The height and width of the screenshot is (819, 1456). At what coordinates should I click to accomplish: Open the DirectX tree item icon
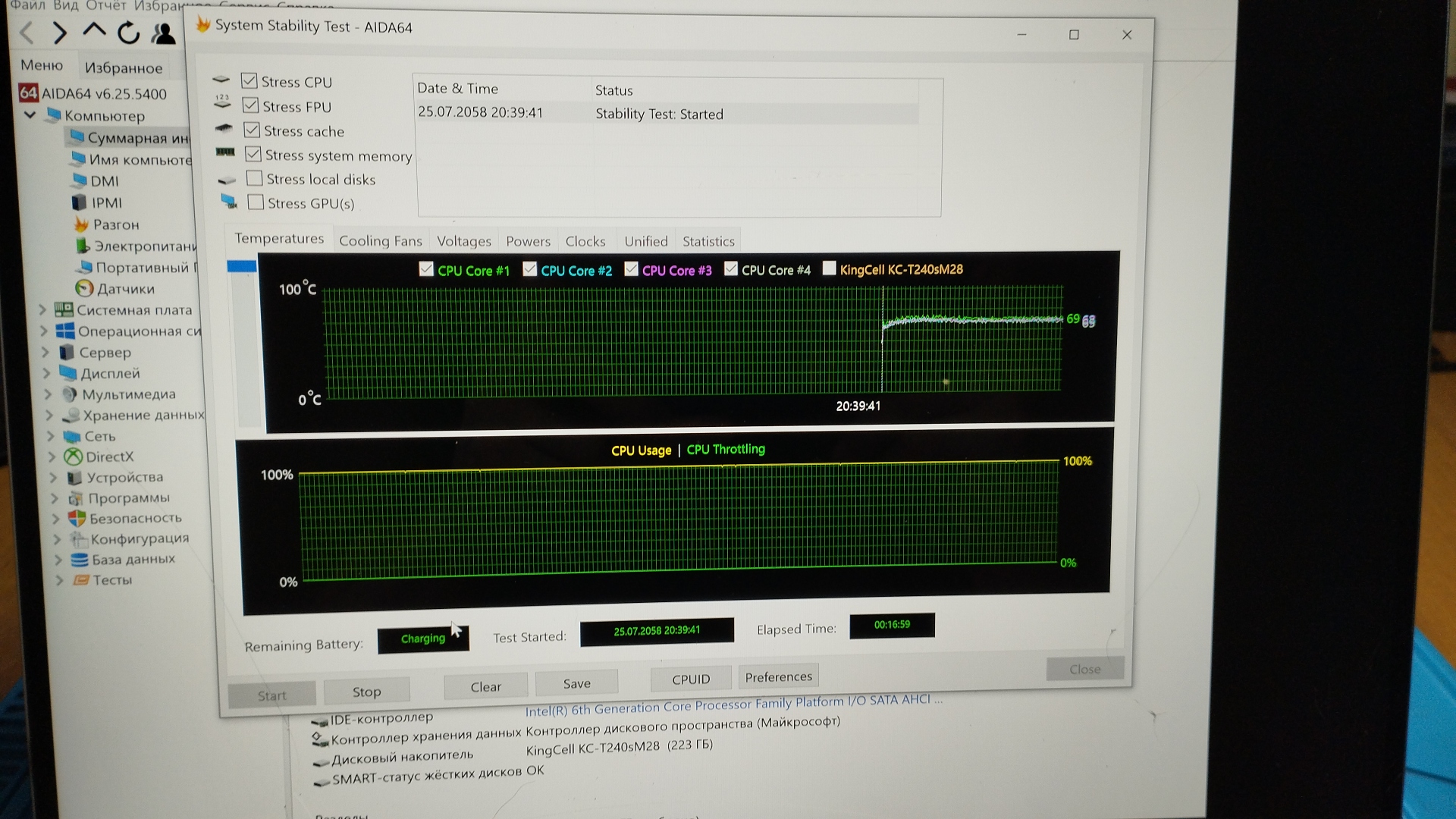tap(73, 457)
